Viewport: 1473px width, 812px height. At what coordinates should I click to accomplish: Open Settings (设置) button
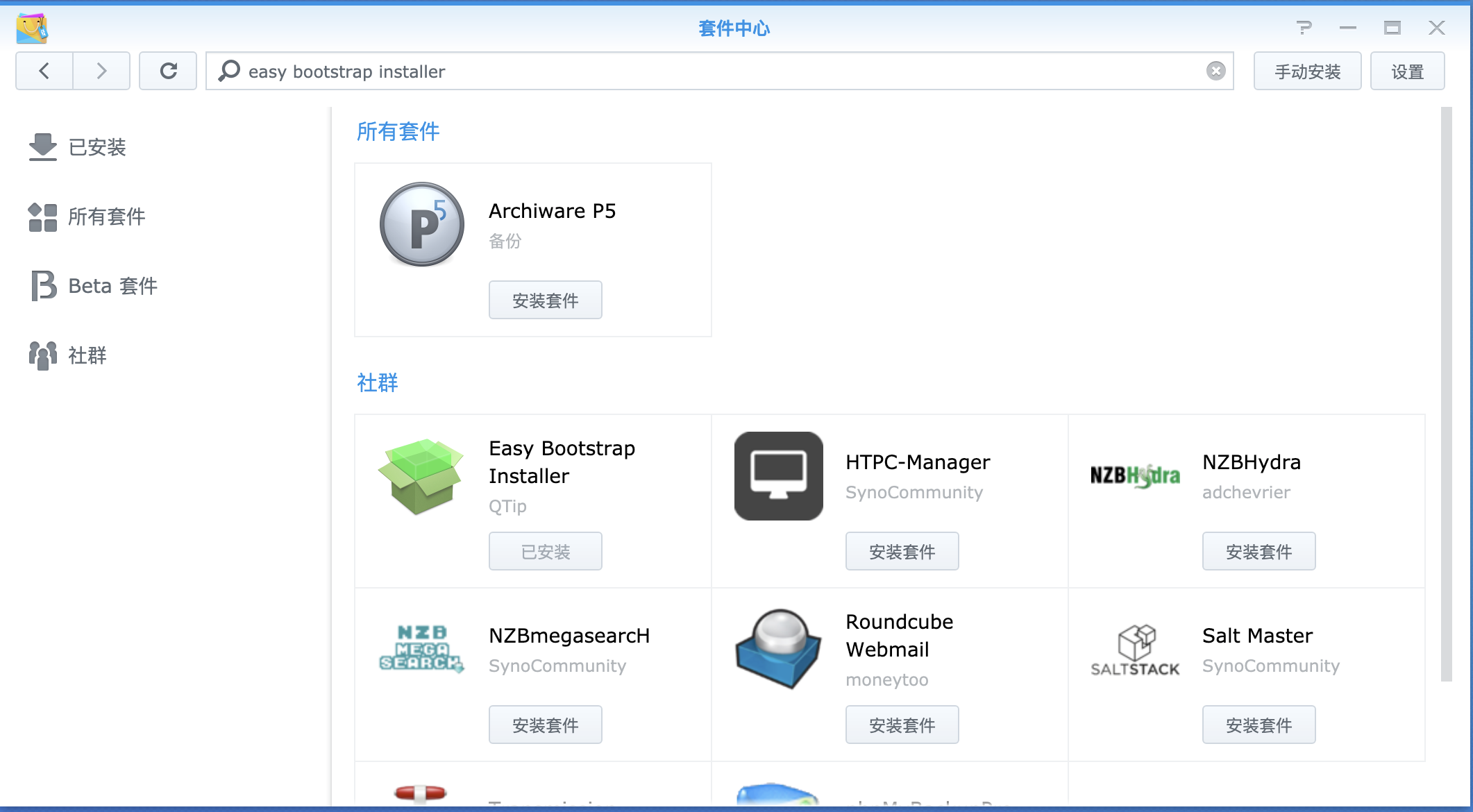[1408, 71]
